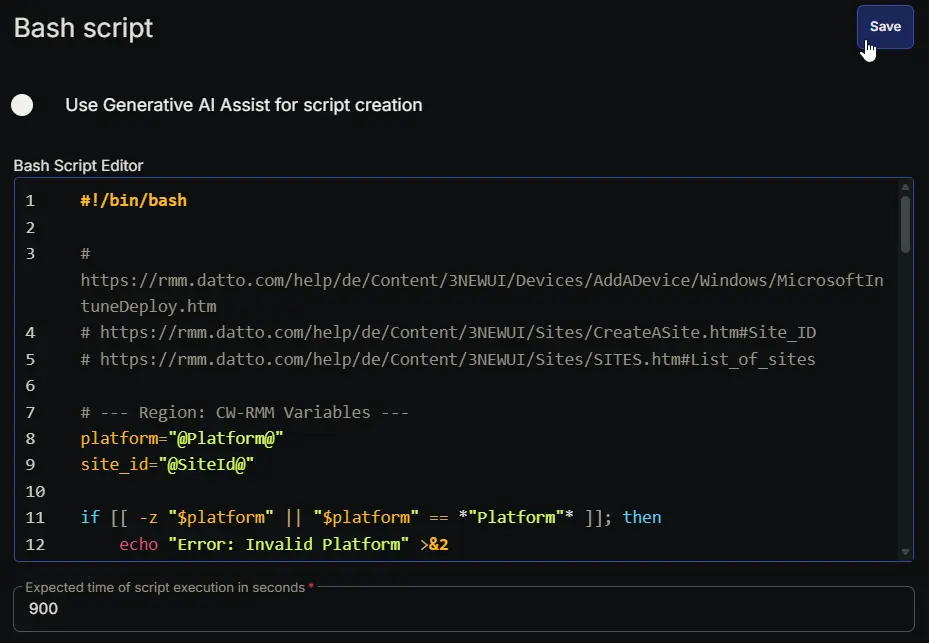The width and height of the screenshot is (929, 643).
Task: Click the SITES.htm#List_of_sites comment line
Action: [448, 359]
